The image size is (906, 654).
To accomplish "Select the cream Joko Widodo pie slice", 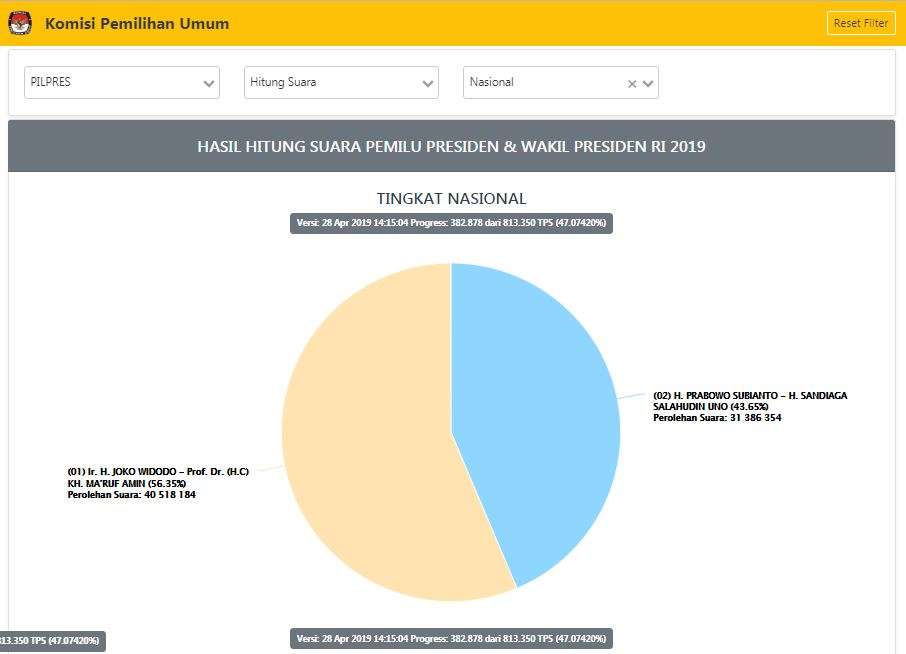I will coord(370,439).
